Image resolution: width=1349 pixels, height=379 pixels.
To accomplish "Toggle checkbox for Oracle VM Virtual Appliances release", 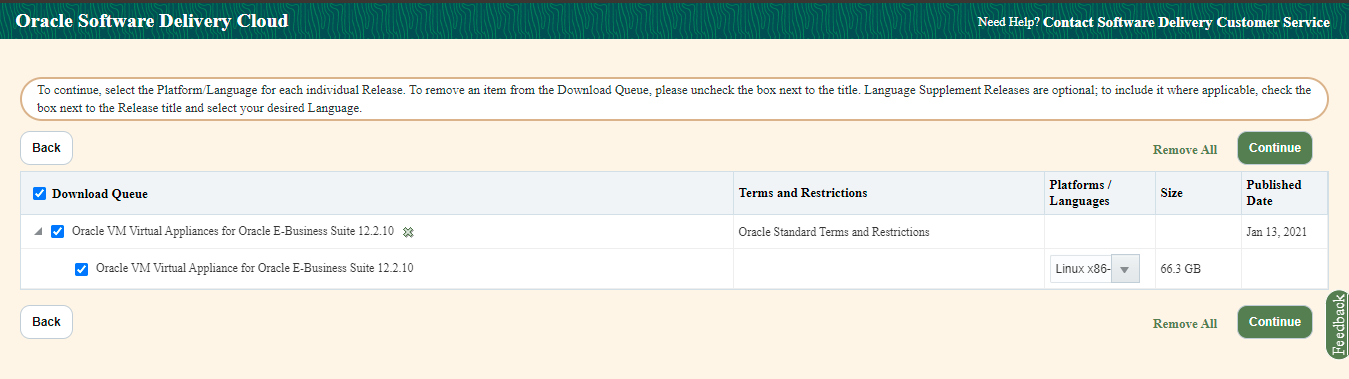I will pyautogui.click(x=58, y=232).
